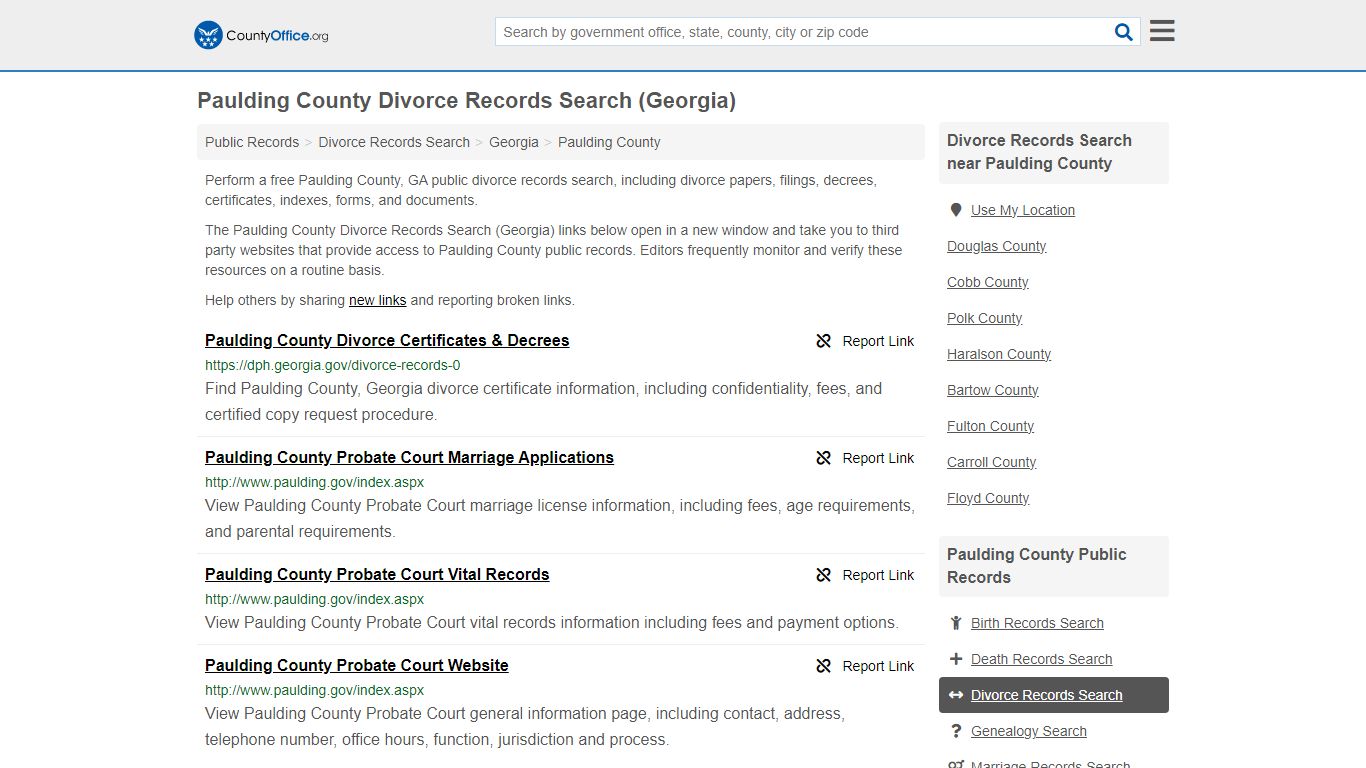Open Douglas County divorce records
The height and width of the screenshot is (768, 1366).
click(997, 246)
